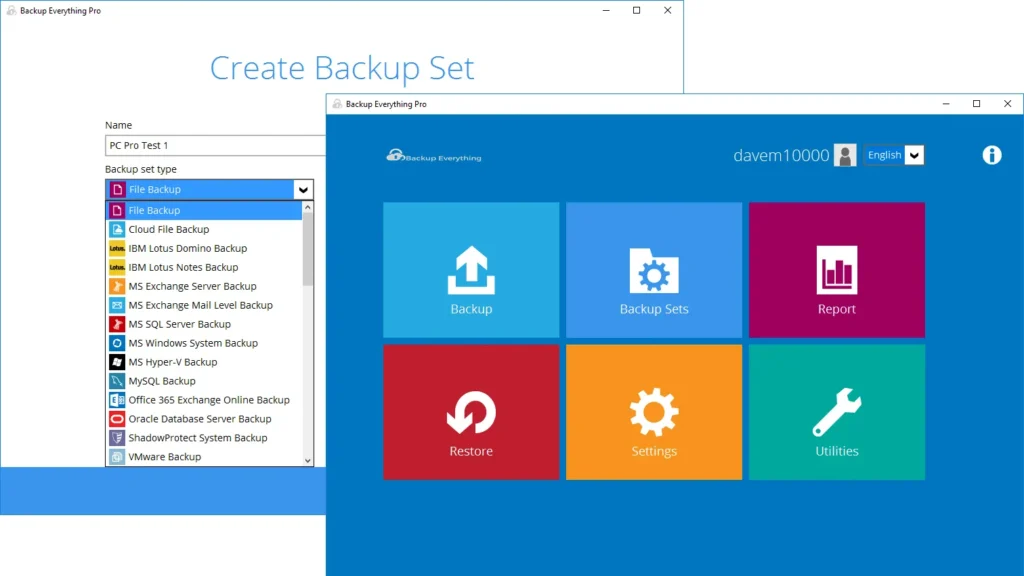The height and width of the screenshot is (576, 1024).
Task: Select MS Windows System Backup text
Action: [x=193, y=343]
